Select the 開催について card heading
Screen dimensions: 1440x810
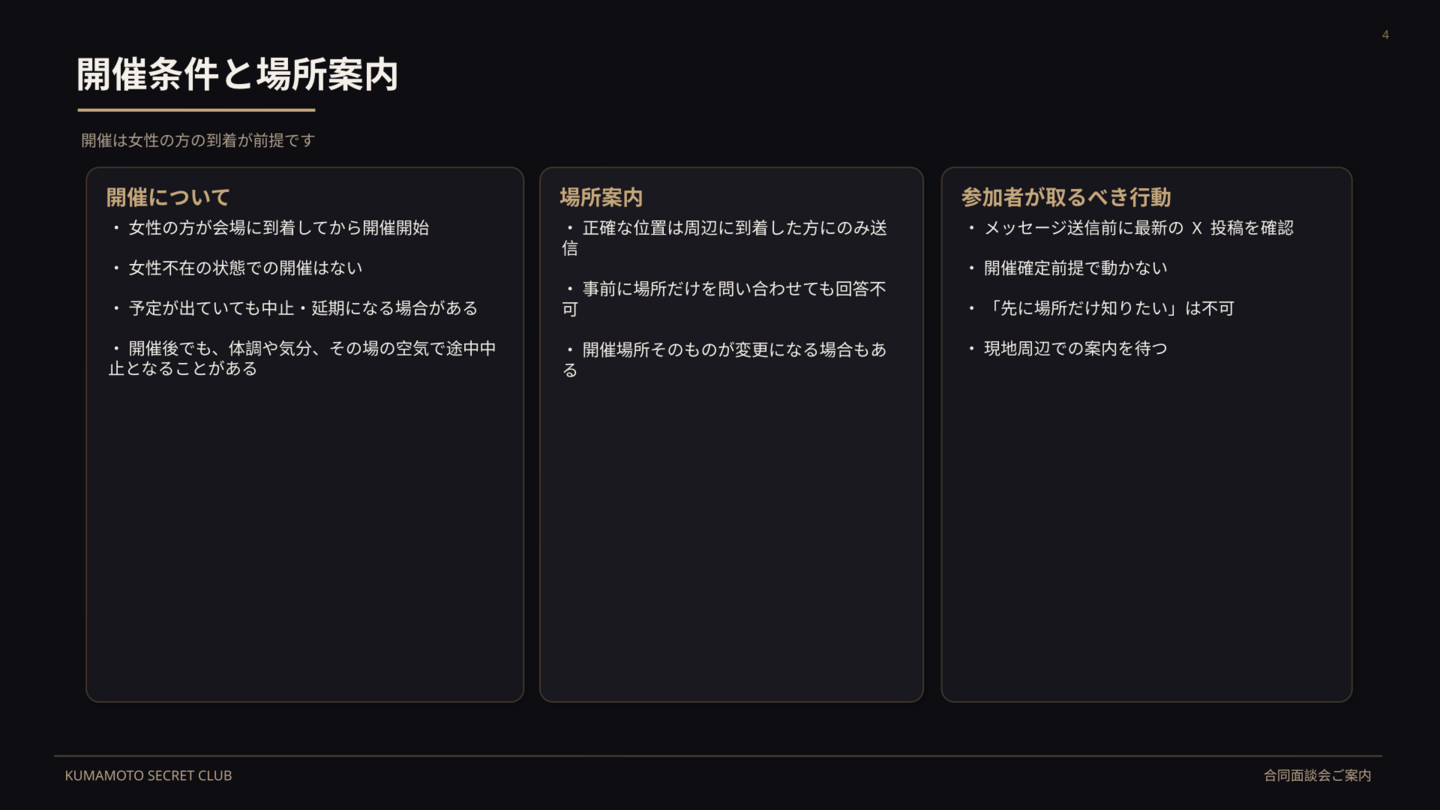coord(168,197)
